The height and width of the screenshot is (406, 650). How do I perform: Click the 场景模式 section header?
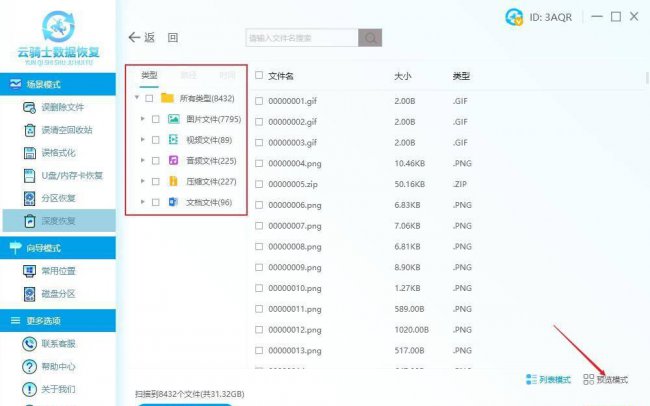pos(58,84)
